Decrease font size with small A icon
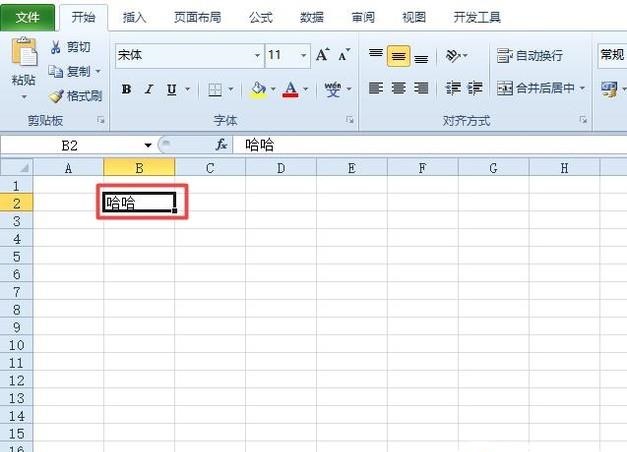 tap(344, 55)
